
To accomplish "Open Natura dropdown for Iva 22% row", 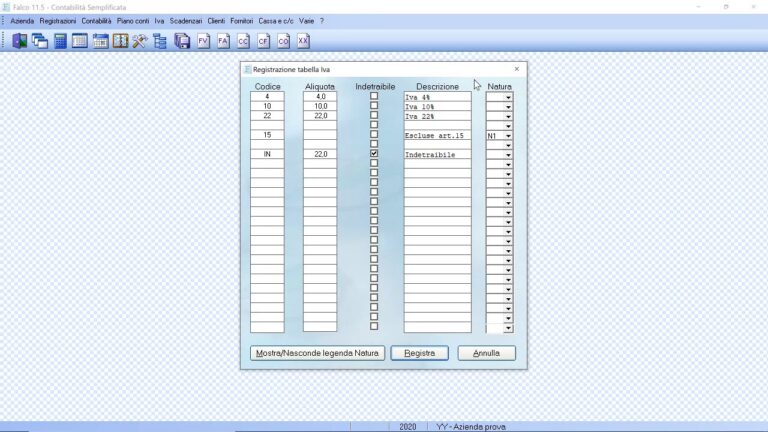I will (508, 117).
